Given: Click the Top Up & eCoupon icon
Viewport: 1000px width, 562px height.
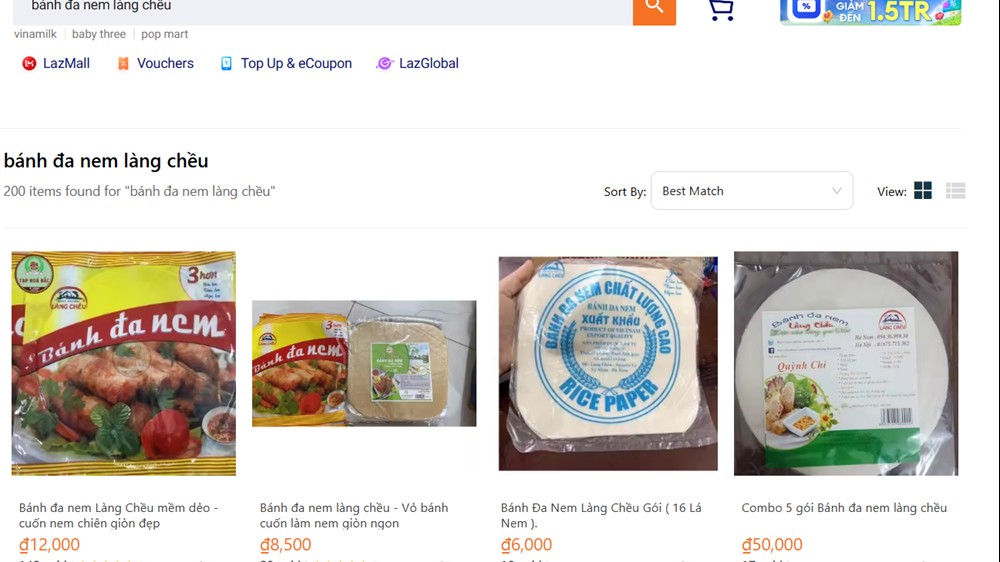Looking at the screenshot, I should click(x=227, y=64).
